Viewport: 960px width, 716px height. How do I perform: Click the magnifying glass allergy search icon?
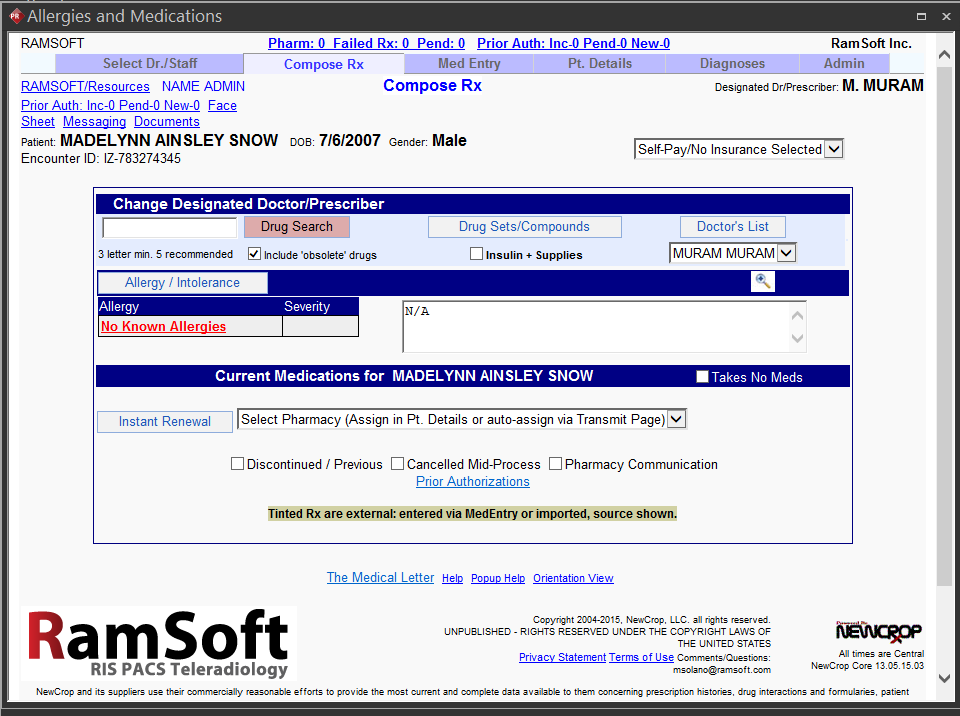(x=763, y=282)
